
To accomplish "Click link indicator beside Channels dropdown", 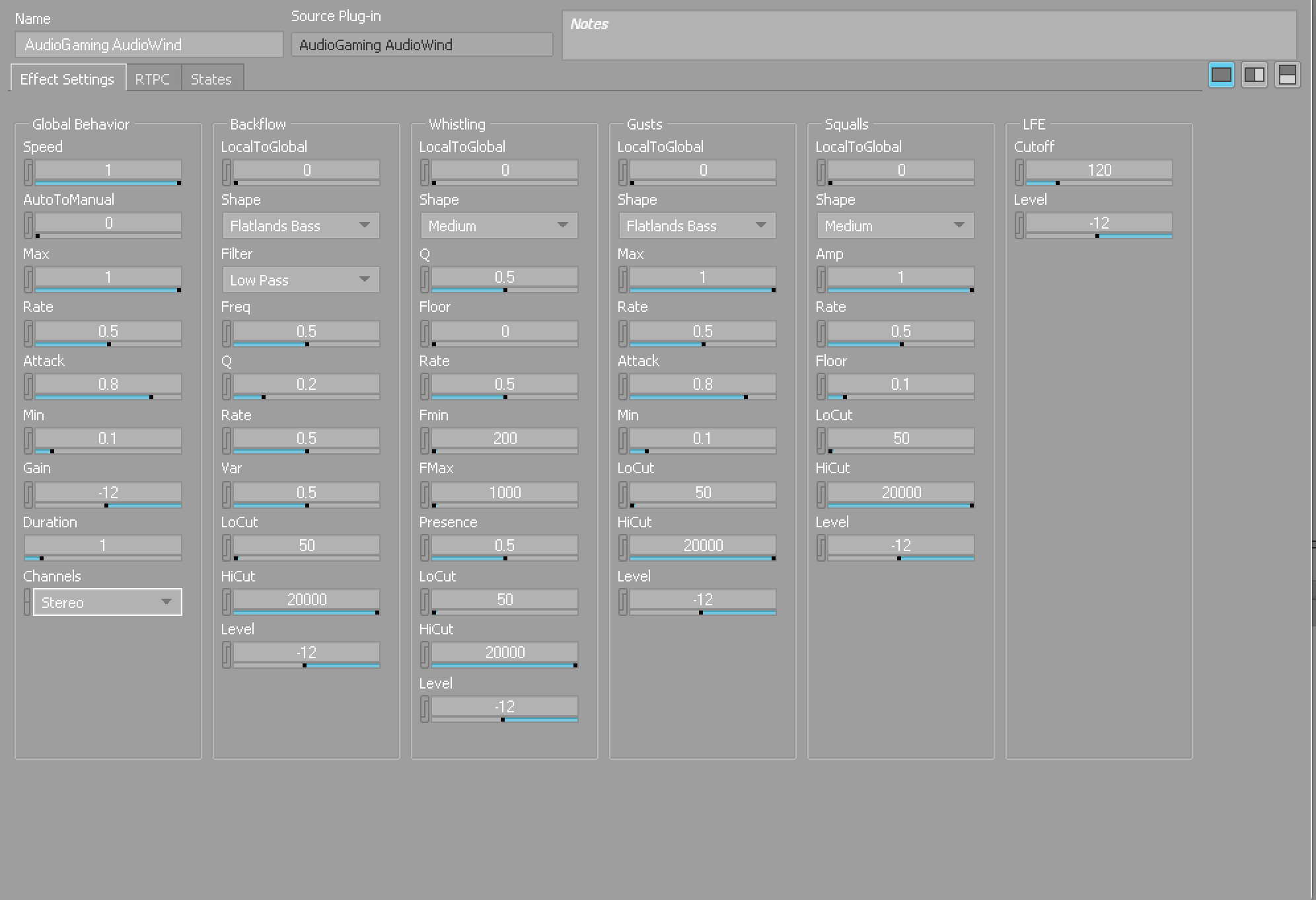I will point(28,602).
